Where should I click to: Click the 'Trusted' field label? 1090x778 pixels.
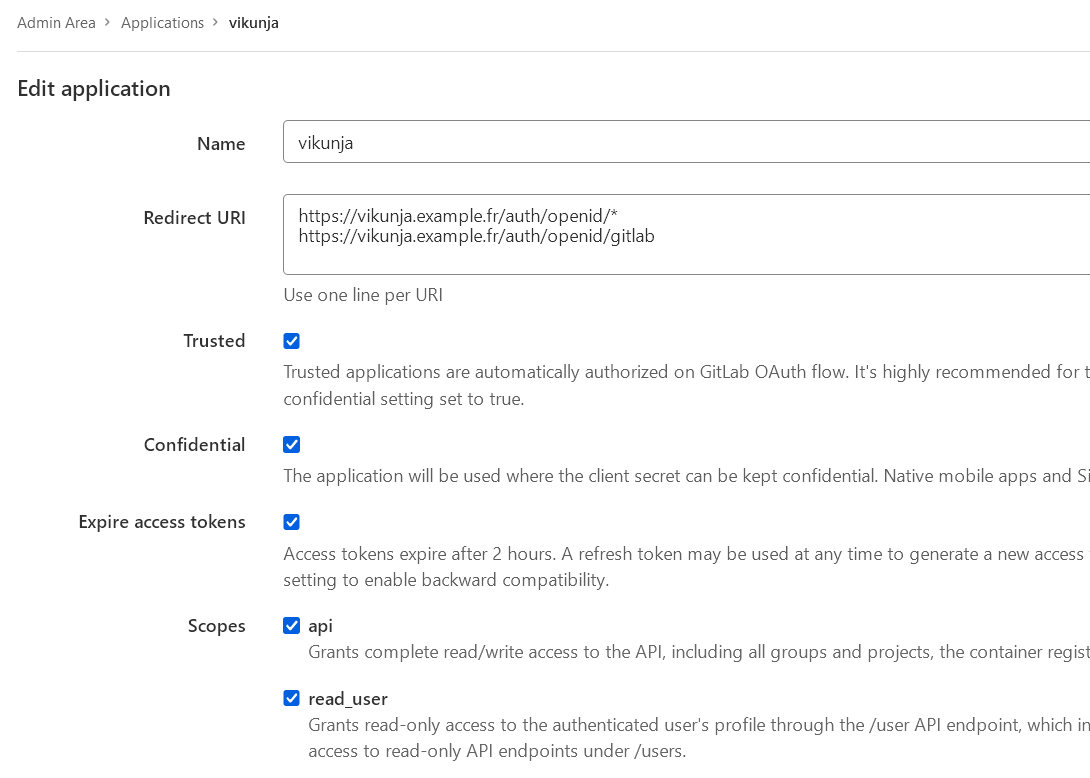pos(214,341)
